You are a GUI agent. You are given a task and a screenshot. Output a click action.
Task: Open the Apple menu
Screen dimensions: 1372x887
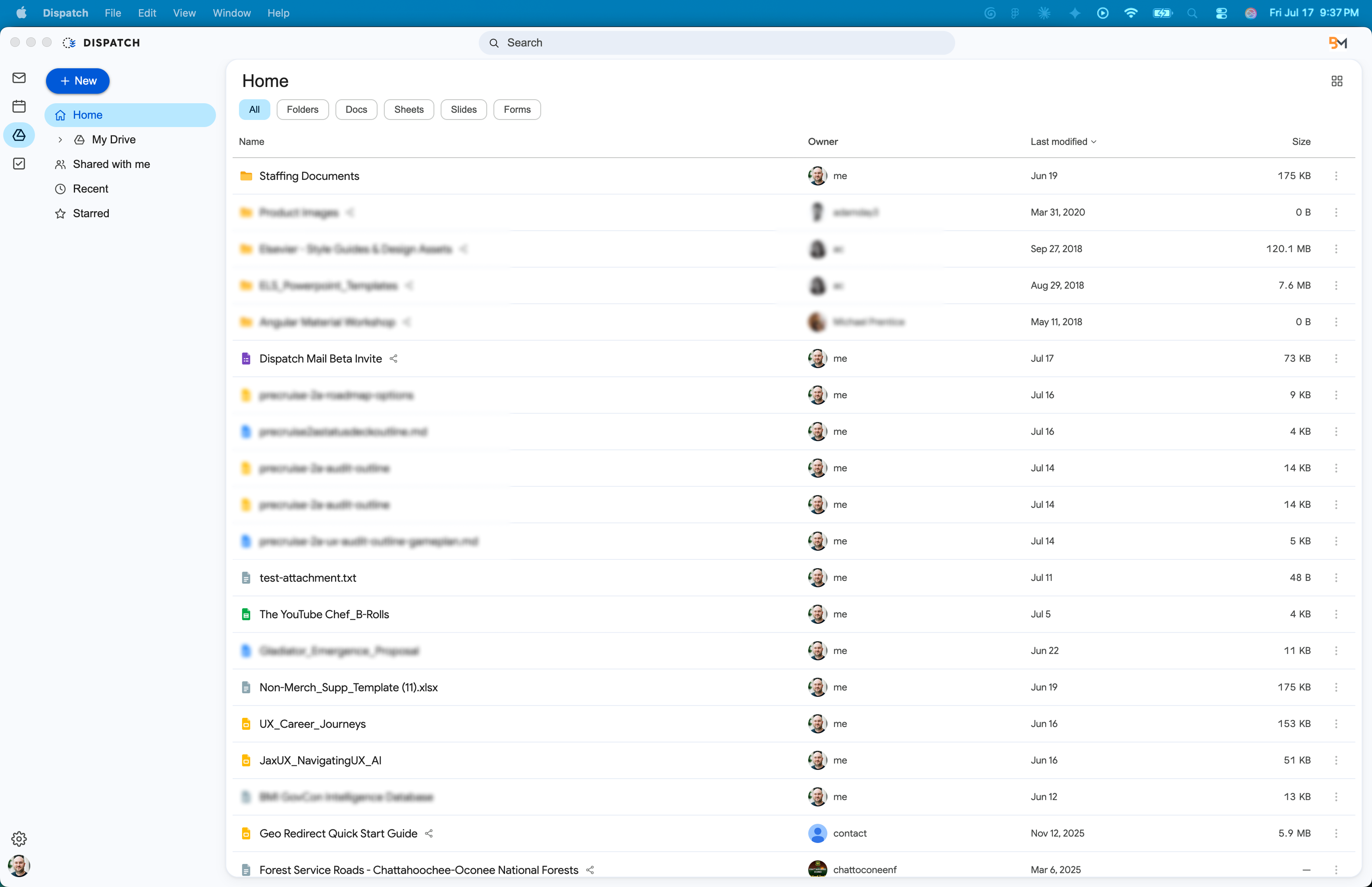pos(21,13)
